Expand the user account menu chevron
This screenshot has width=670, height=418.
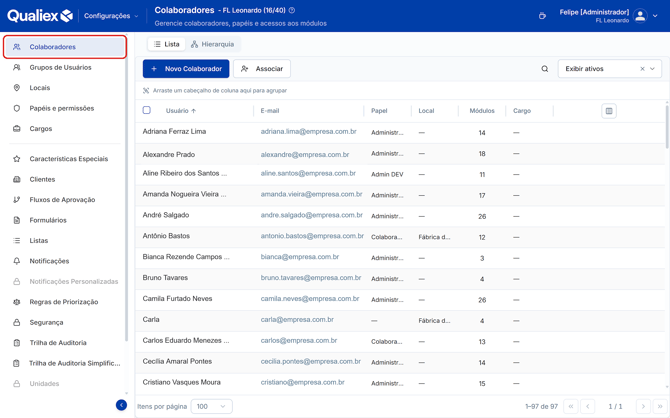[x=655, y=16]
